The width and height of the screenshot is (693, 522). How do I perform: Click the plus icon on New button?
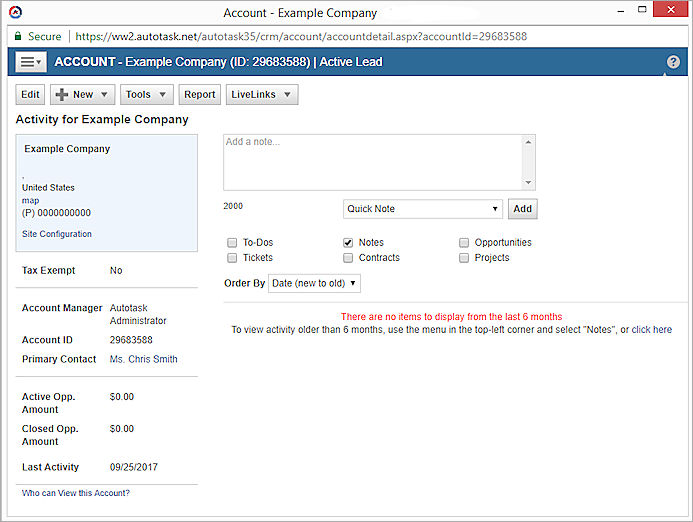61,95
